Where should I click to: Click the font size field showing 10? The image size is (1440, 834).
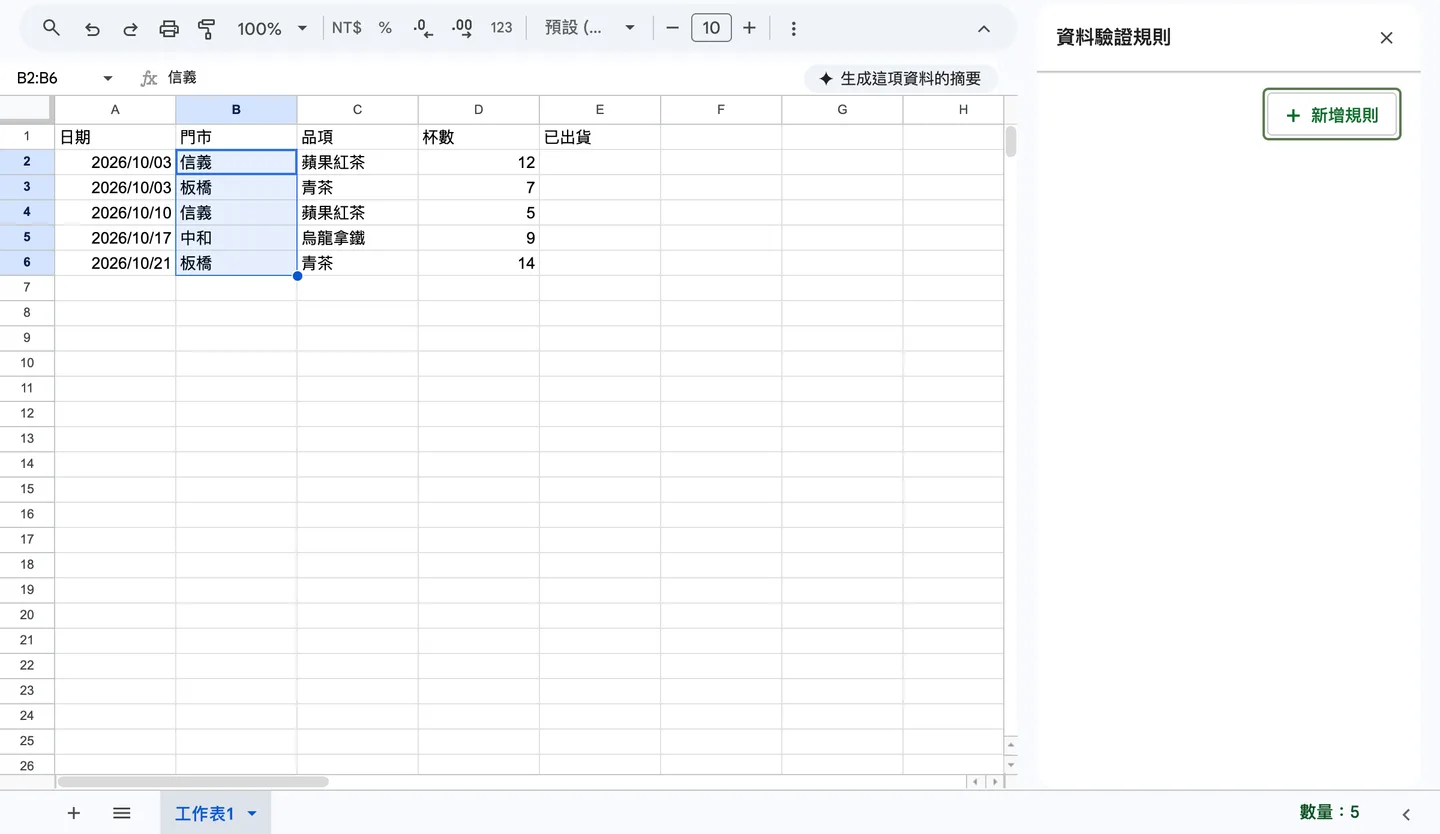pos(711,28)
